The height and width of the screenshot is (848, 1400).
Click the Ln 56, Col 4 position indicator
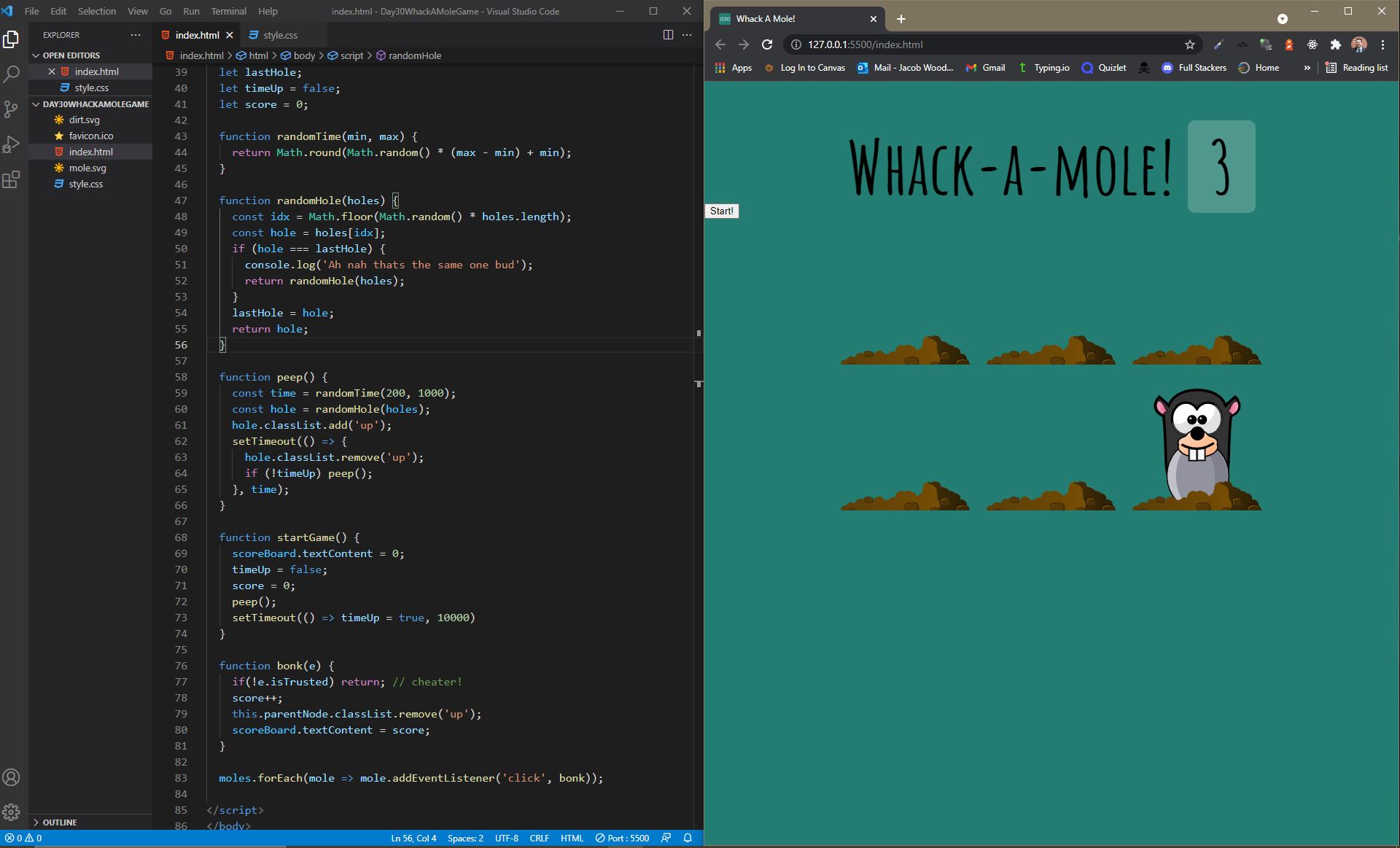pos(413,839)
